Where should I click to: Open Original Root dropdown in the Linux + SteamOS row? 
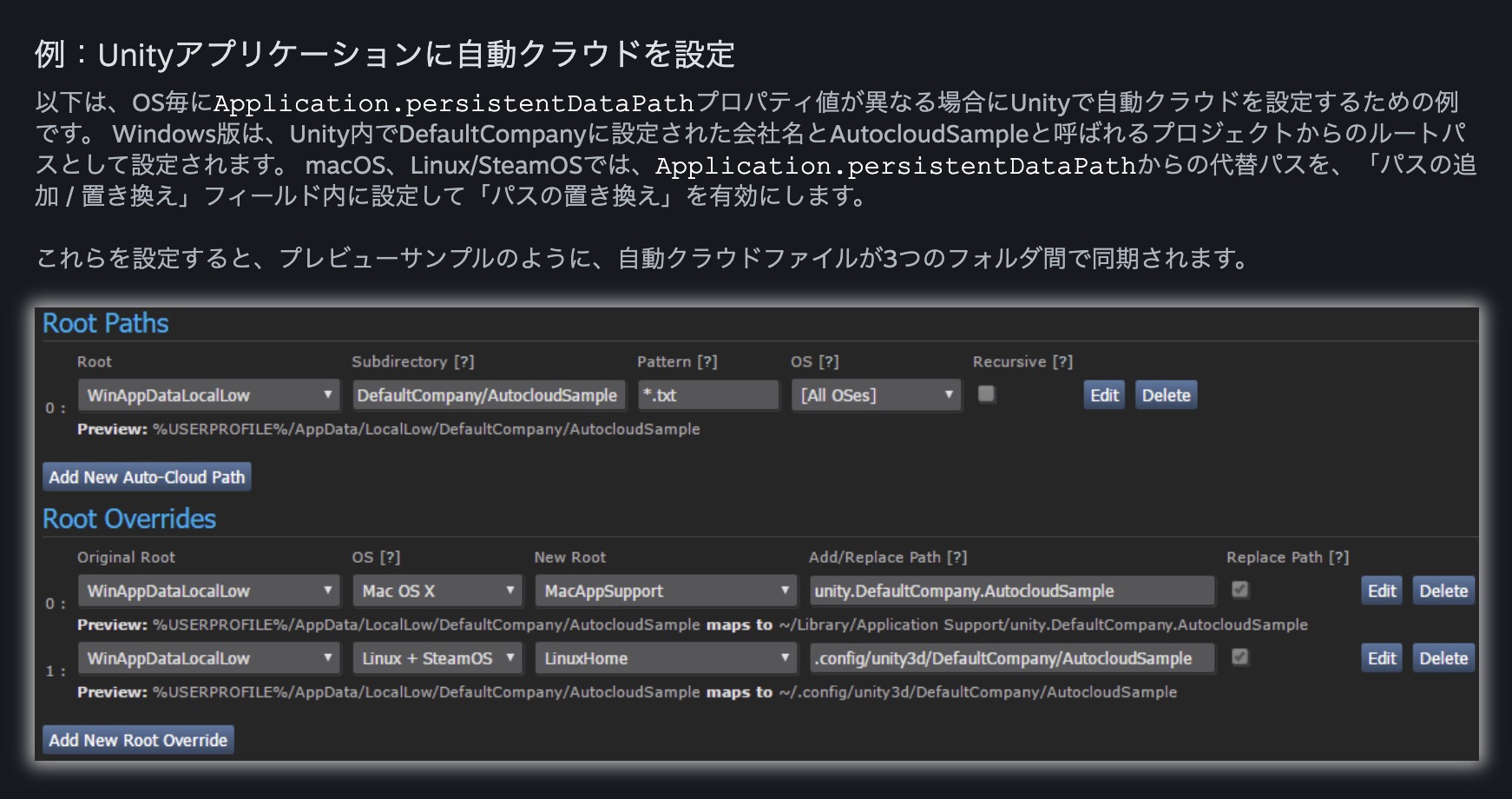point(208,658)
